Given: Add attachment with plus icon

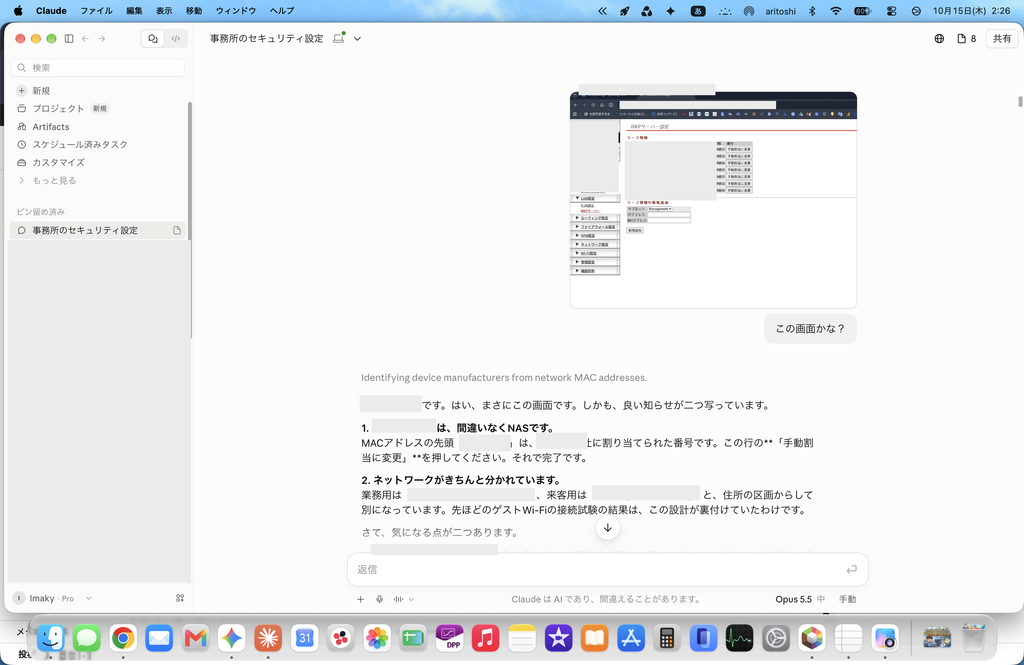Looking at the screenshot, I should pos(360,599).
